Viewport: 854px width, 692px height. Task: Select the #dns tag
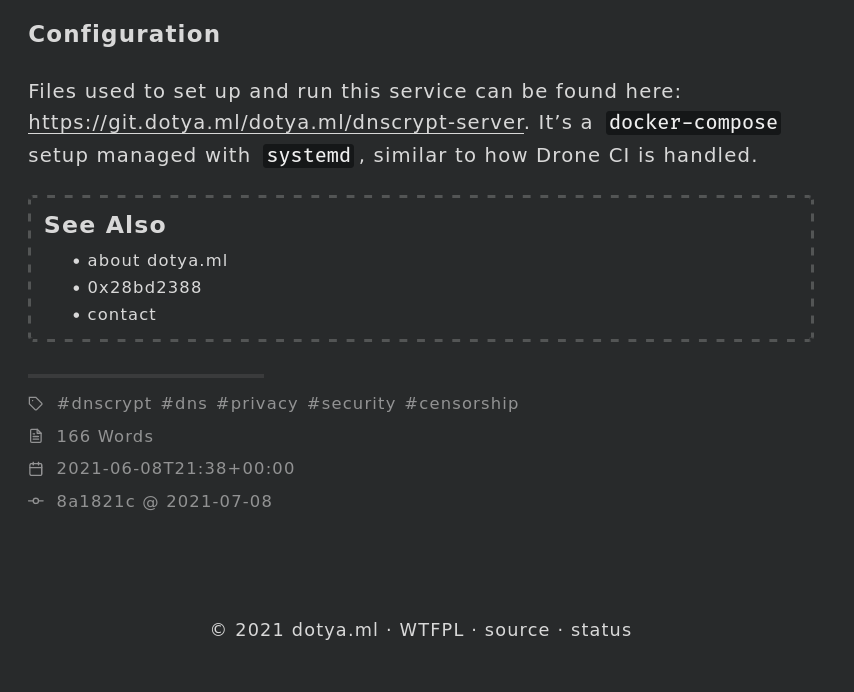coord(184,404)
